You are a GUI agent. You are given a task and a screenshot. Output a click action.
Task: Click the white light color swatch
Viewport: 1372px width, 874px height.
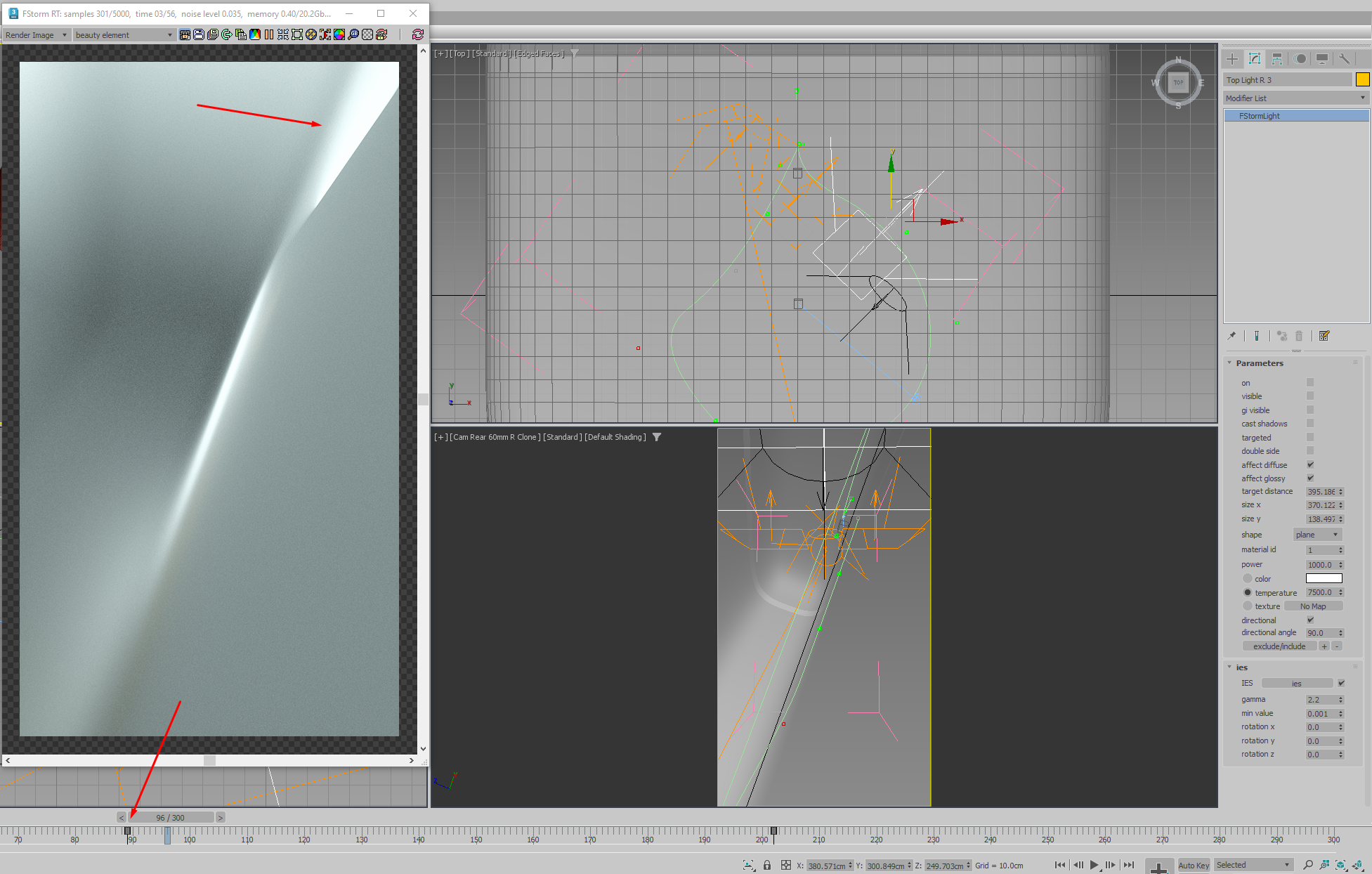click(1324, 578)
